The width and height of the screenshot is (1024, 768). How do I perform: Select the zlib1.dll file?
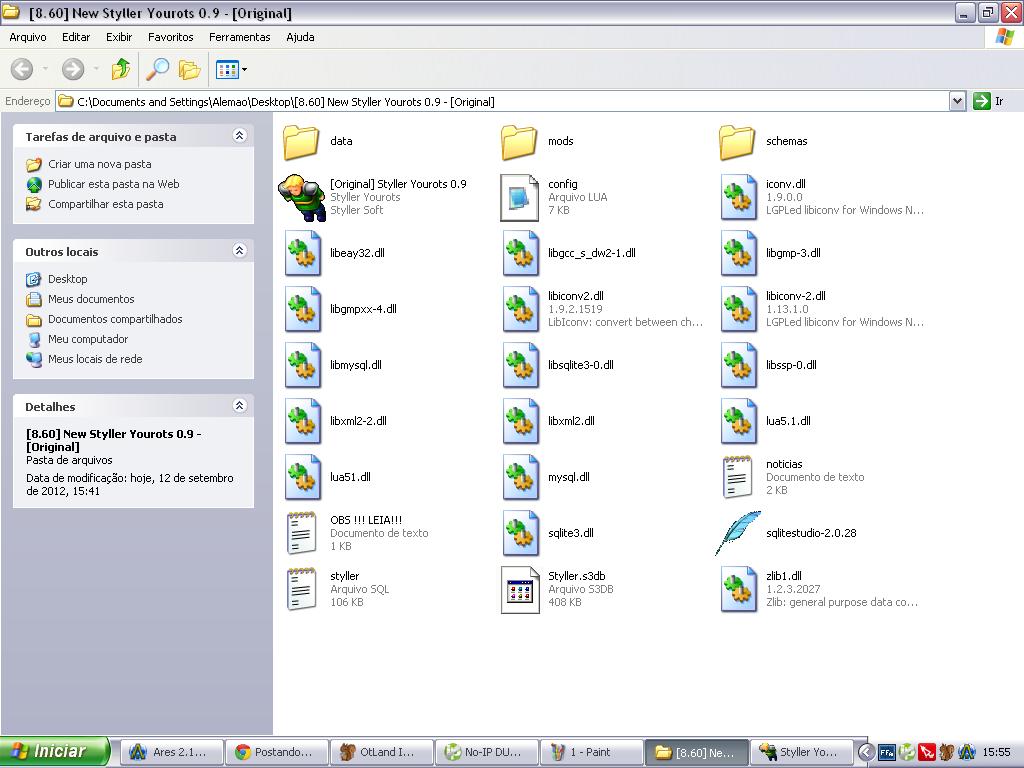click(819, 590)
